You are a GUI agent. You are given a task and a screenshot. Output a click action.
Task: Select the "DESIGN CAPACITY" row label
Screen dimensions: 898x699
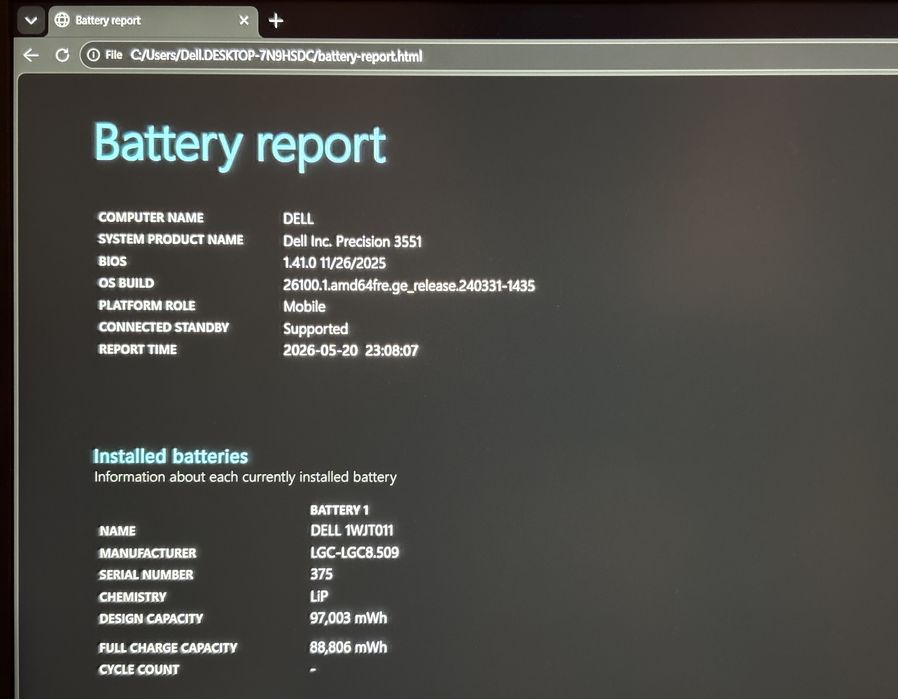pos(151,619)
